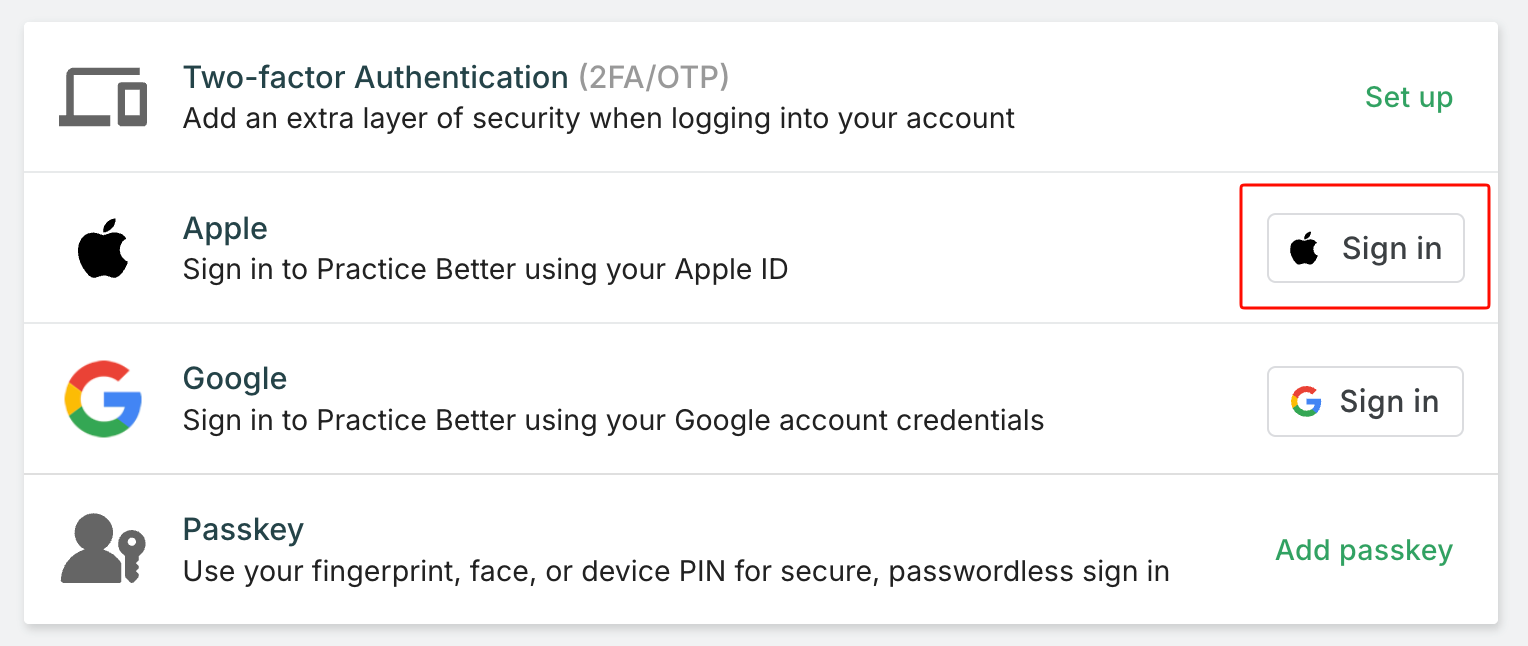The width and height of the screenshot is (1528, 646).
Task: Set up two-factor authentication
Action: tap(1408, 97)
